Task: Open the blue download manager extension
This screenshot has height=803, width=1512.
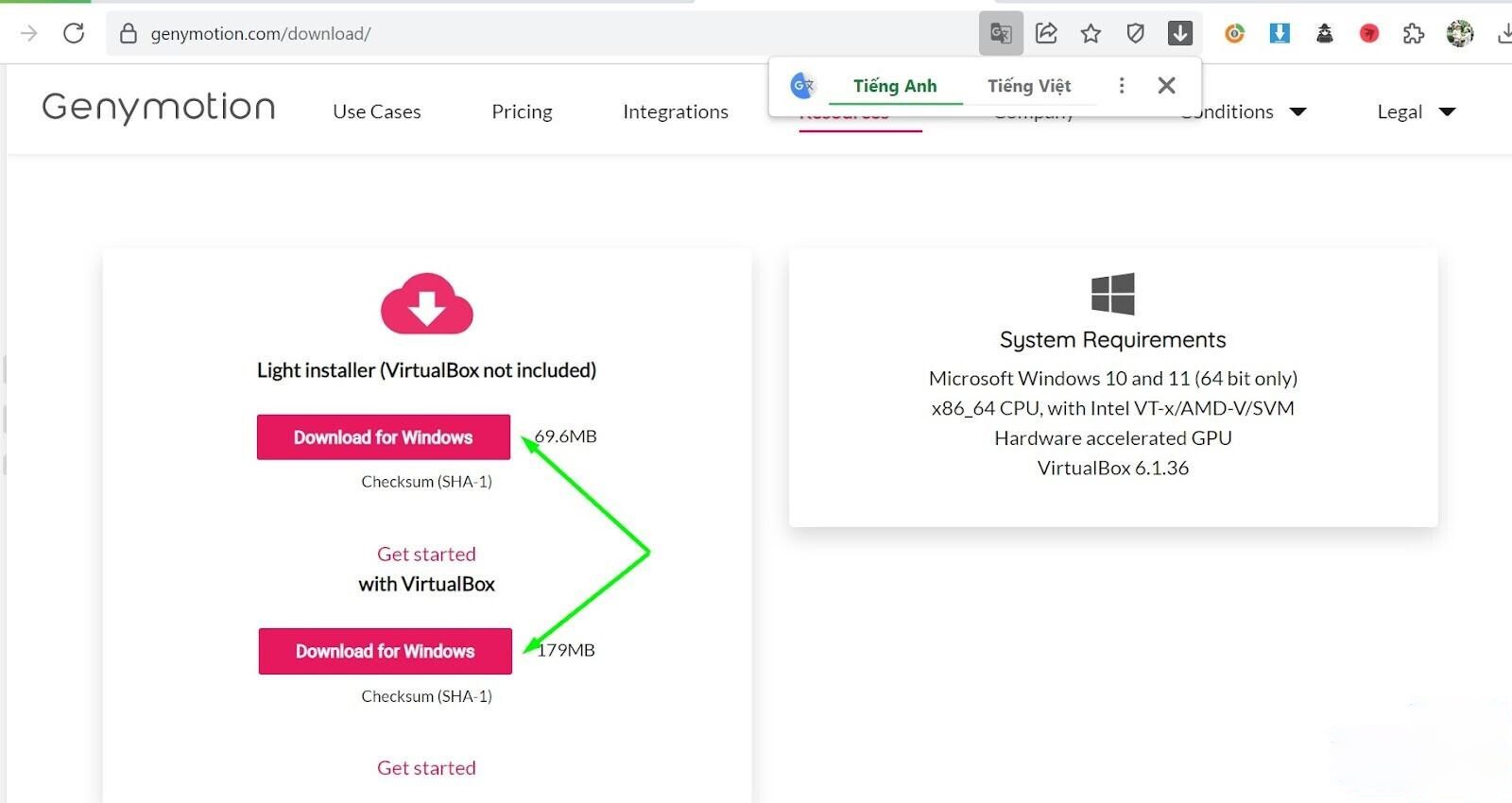Action: pos(1280,34)
